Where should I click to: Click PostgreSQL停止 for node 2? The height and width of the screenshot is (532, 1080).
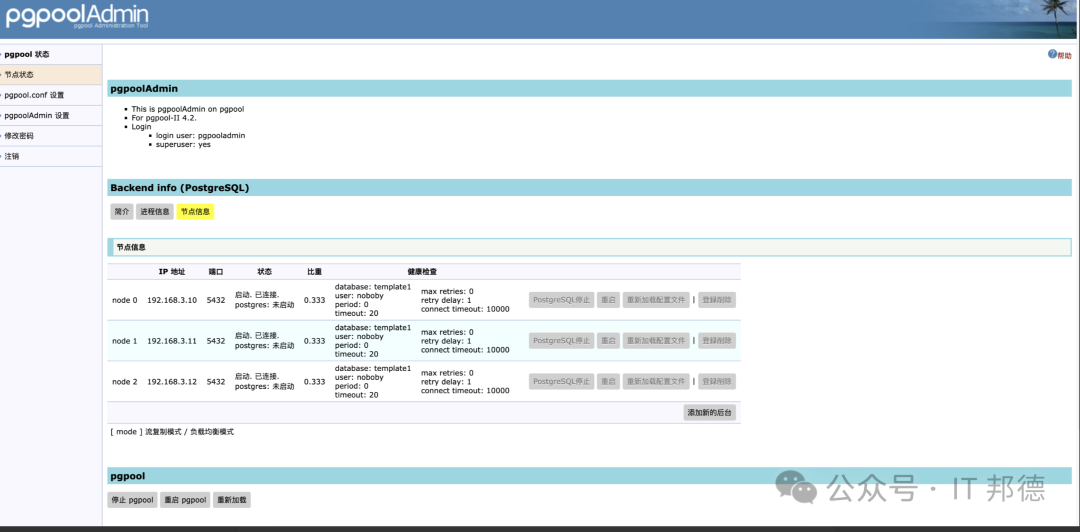point(561,381)
